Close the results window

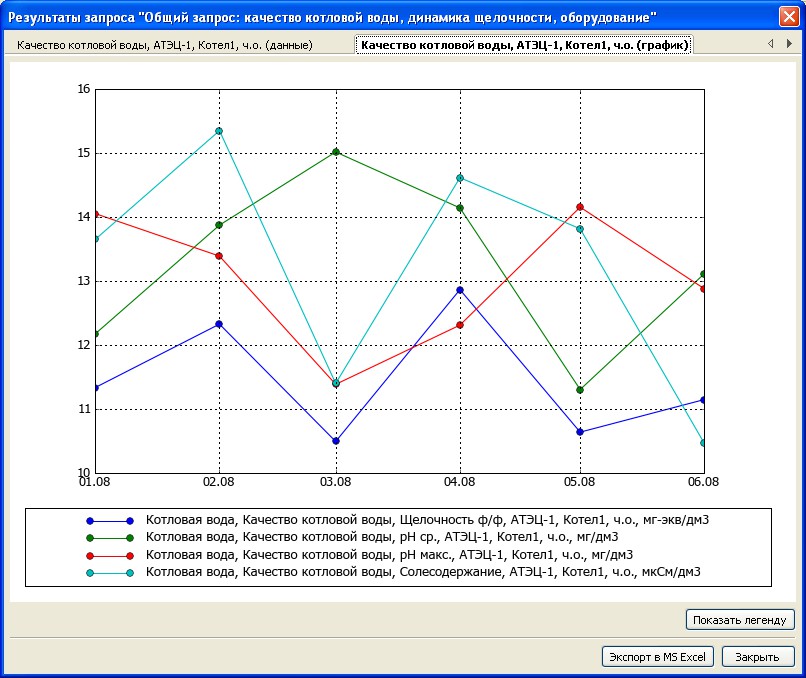pos(789,17)
